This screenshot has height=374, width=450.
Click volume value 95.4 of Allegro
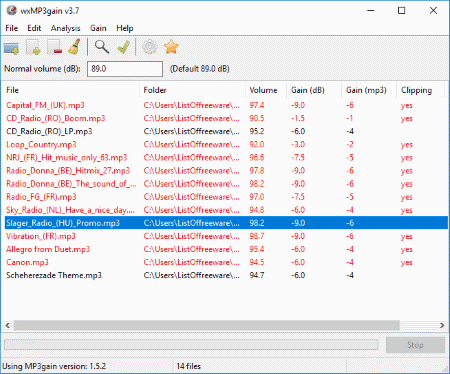pos(257,249)
